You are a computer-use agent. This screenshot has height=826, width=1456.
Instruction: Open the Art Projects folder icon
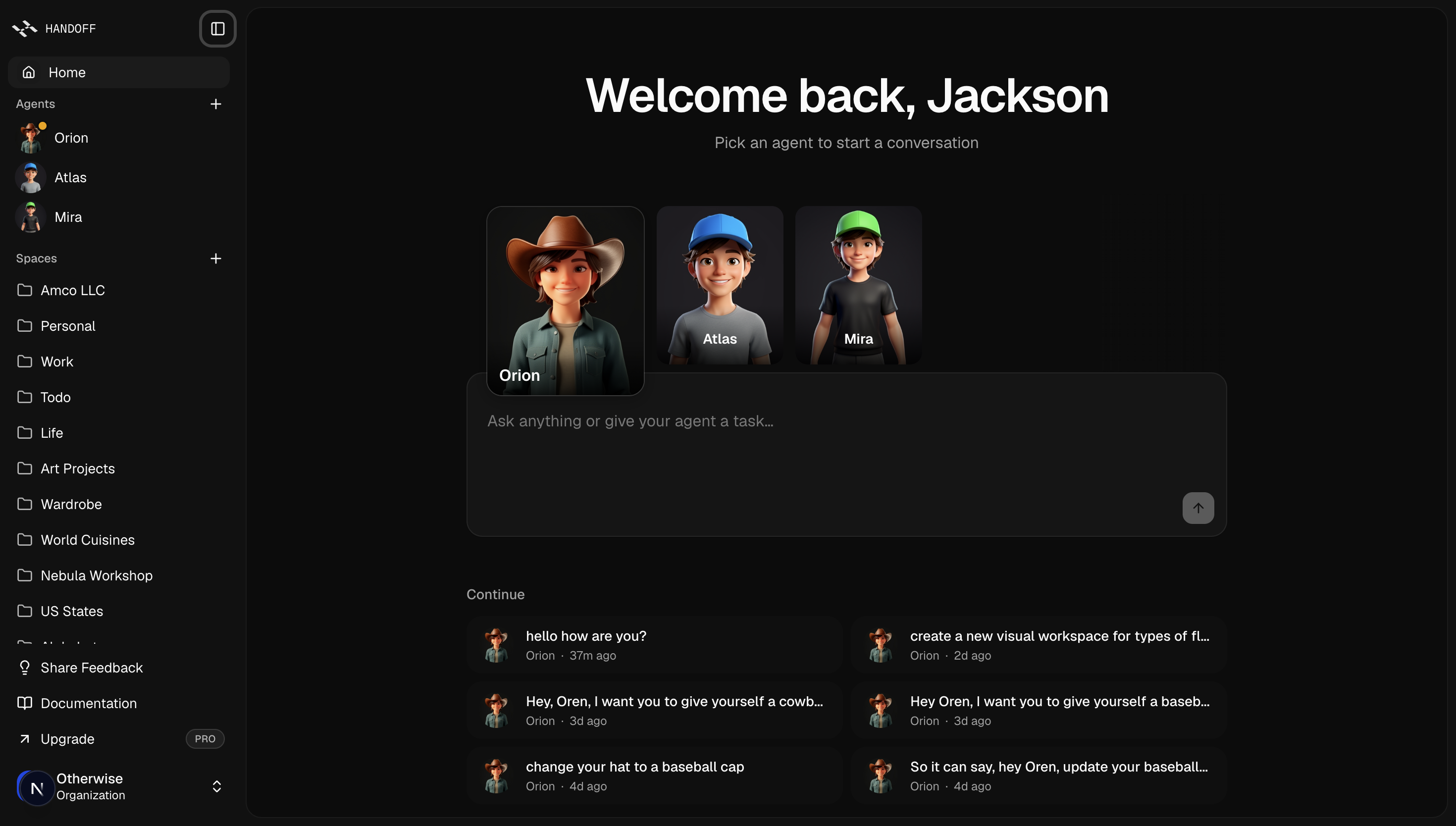click(24, 468)
